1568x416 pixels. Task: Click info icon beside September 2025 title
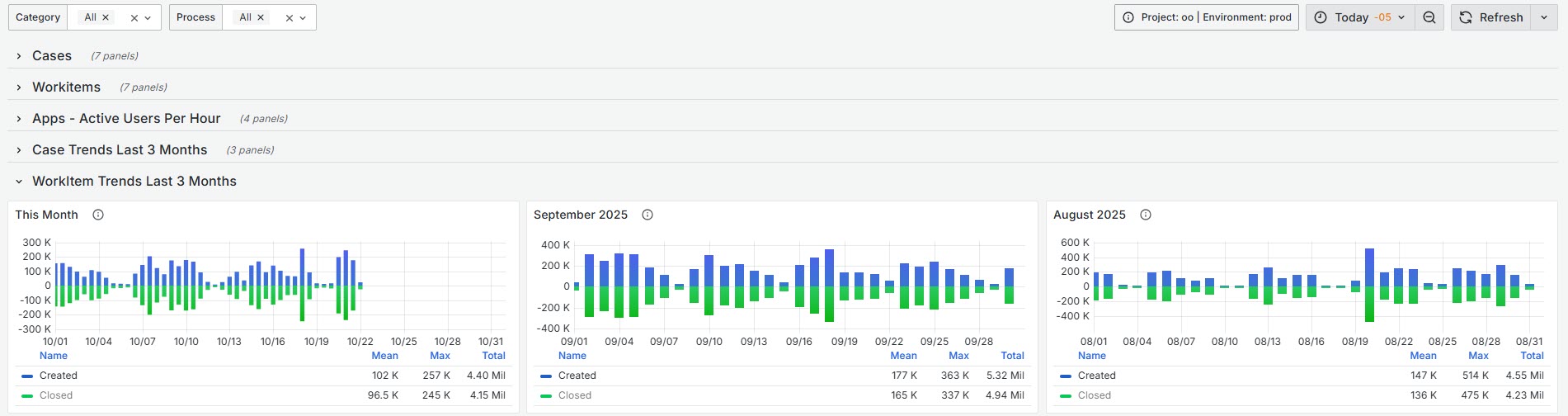pos(647,215)
